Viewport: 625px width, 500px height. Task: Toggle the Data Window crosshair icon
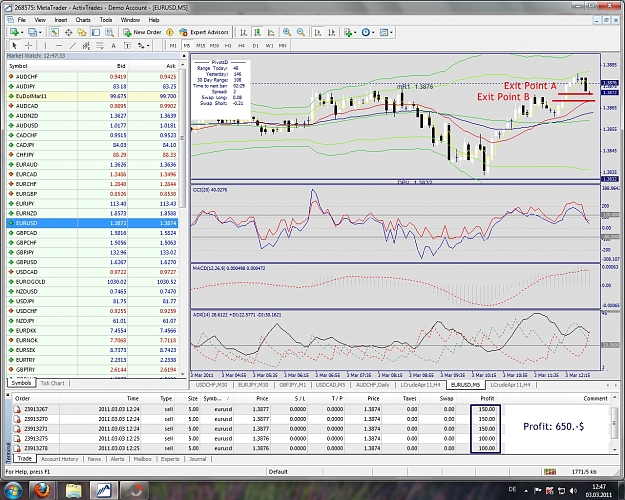tap(68, 32)
